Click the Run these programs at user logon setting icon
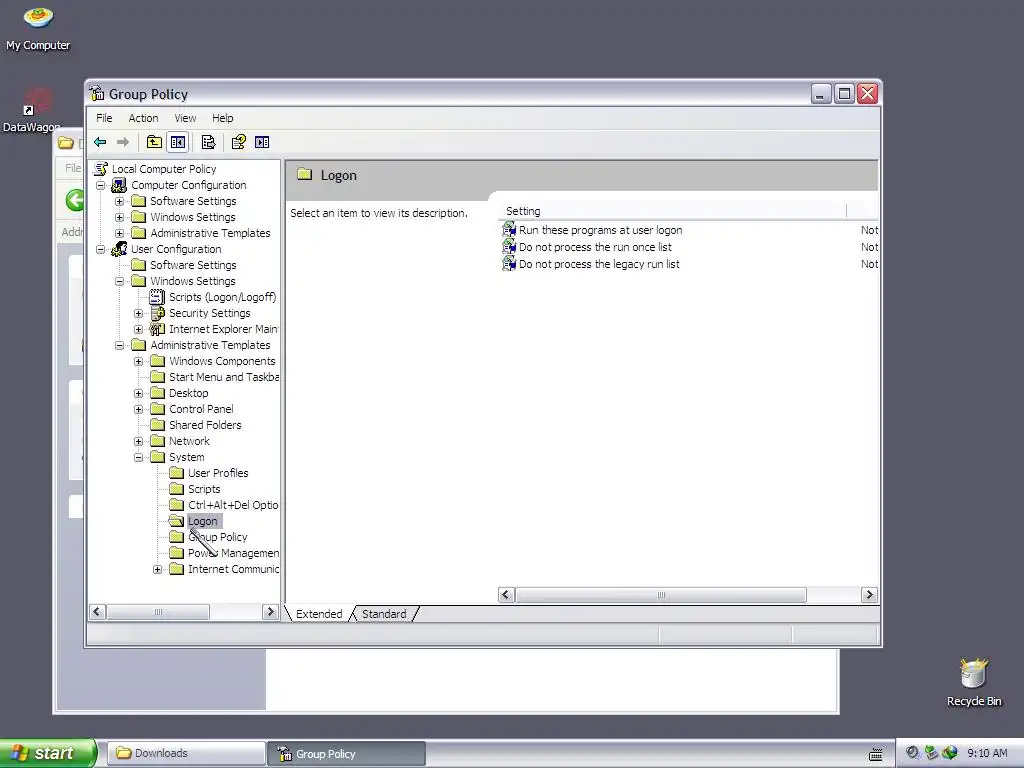Image resolution: width=1024 pixels, height=768 pixels. [x=509, y=230]
